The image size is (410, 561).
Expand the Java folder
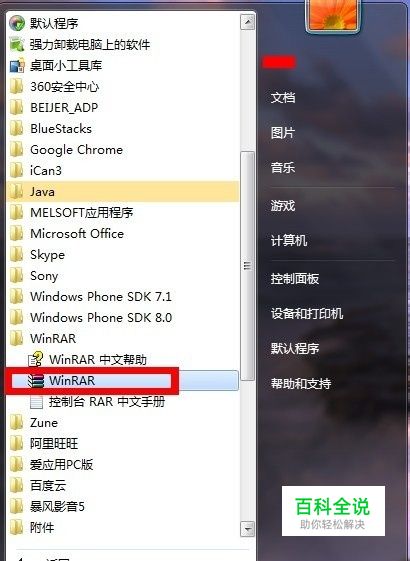coord(123,191)
